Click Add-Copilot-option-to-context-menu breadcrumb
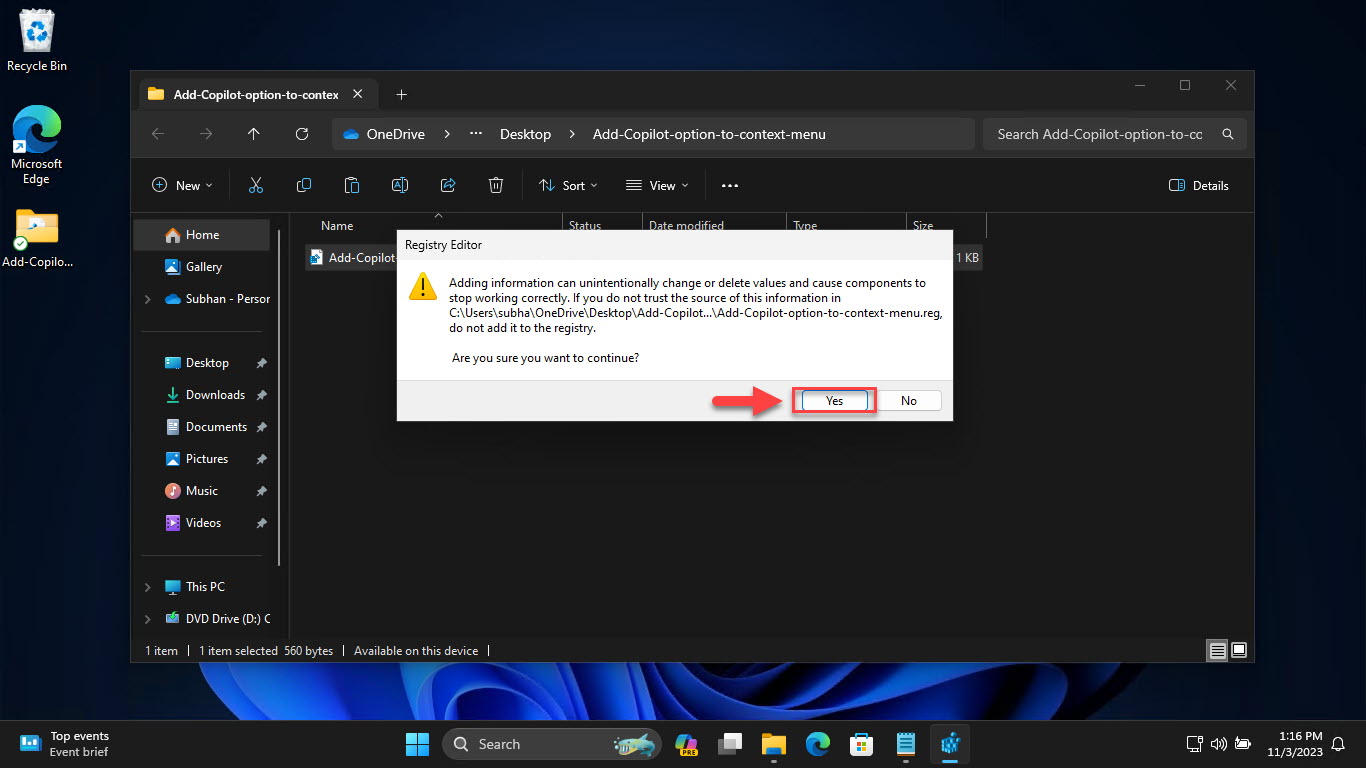Viewport: 1366px width, 768px height. pos(709,134)
